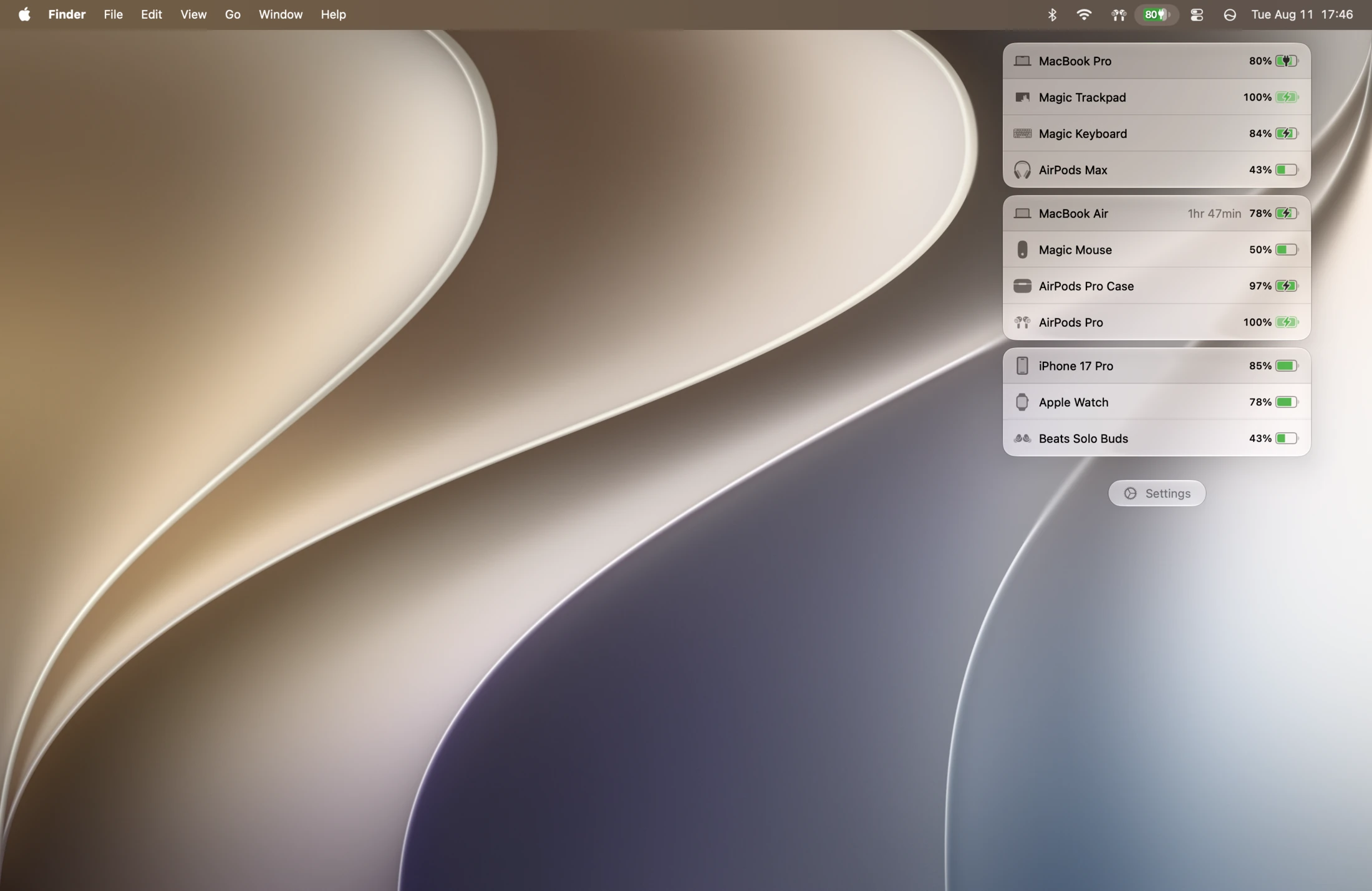This screenshot has width=1372, height=891.
Task: Click the Bluetooth icon in menu bar
Action: pos(1052,14)
